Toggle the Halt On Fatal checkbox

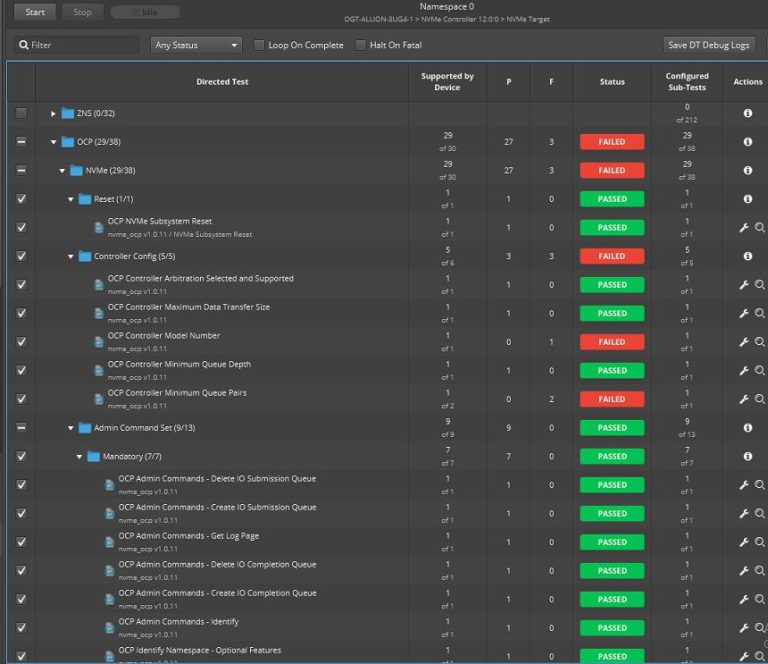pyautogui.click(x=361, y=45)
